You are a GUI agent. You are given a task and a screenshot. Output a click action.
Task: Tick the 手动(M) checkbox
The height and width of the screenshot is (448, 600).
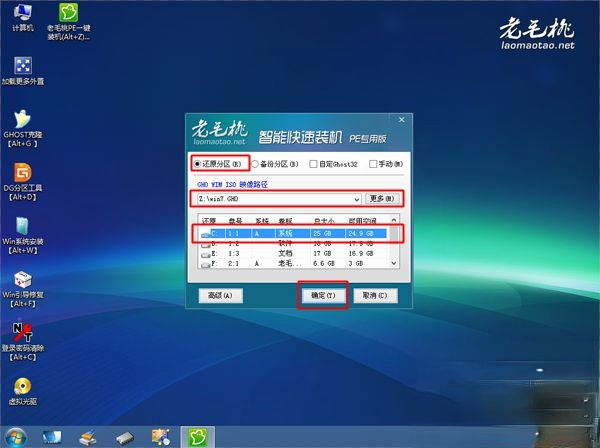(373, 164)
